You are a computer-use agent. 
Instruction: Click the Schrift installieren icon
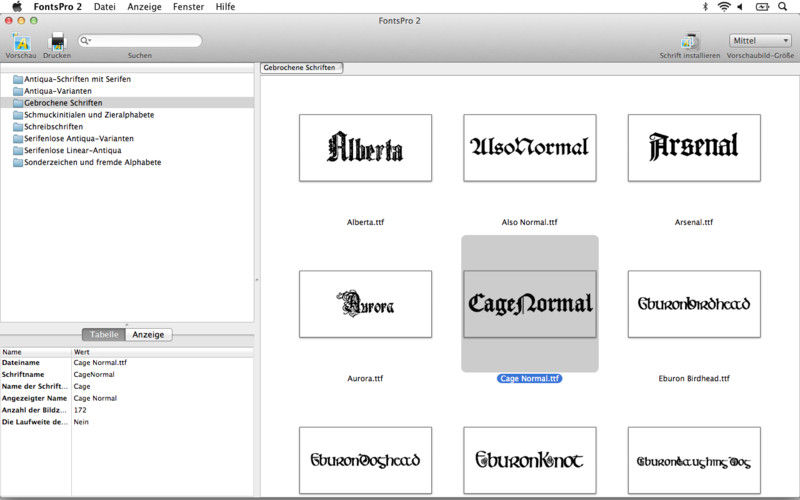coord(690,41)
